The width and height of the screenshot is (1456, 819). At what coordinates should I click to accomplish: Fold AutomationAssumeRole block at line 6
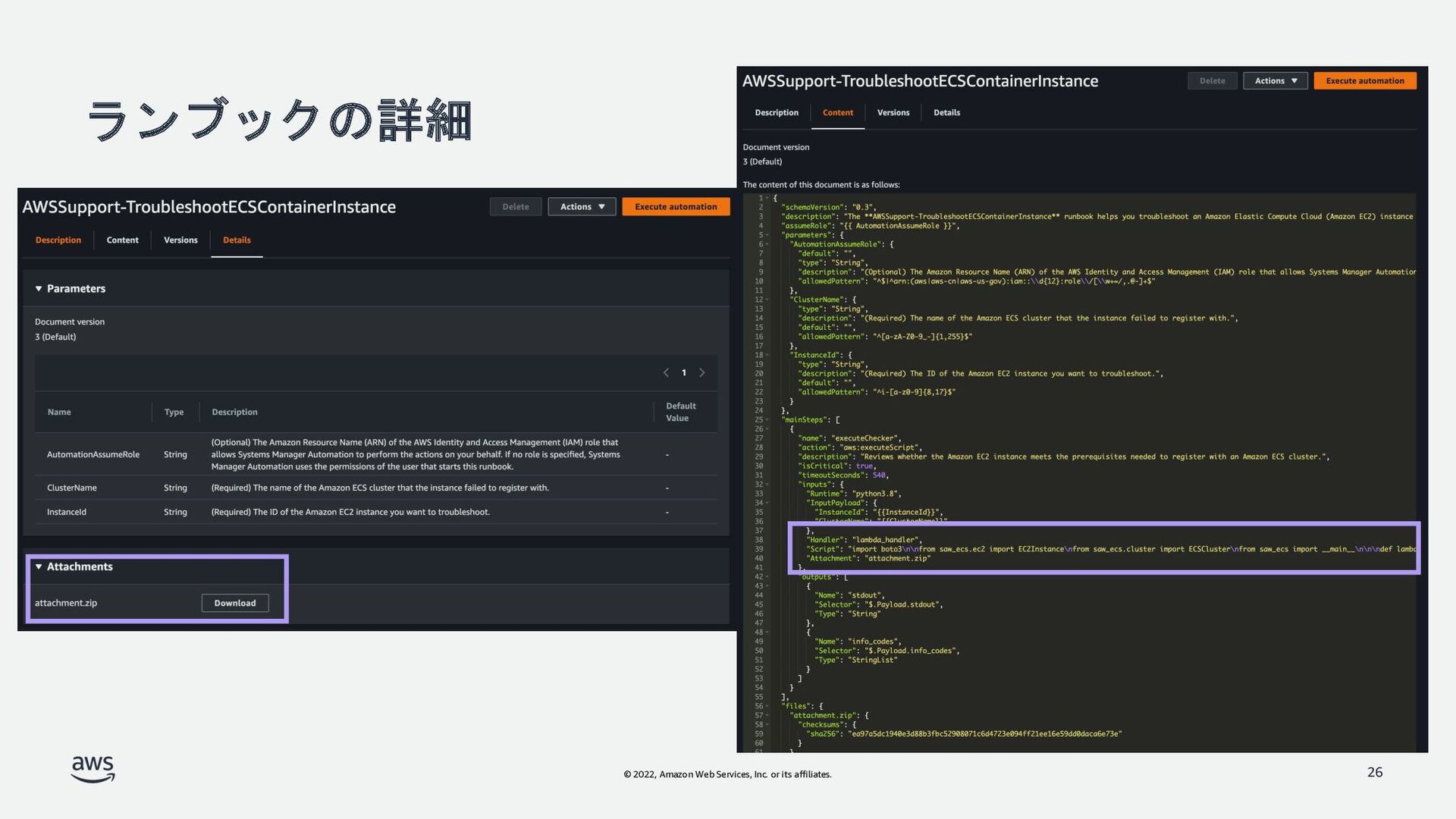point(767,244)
